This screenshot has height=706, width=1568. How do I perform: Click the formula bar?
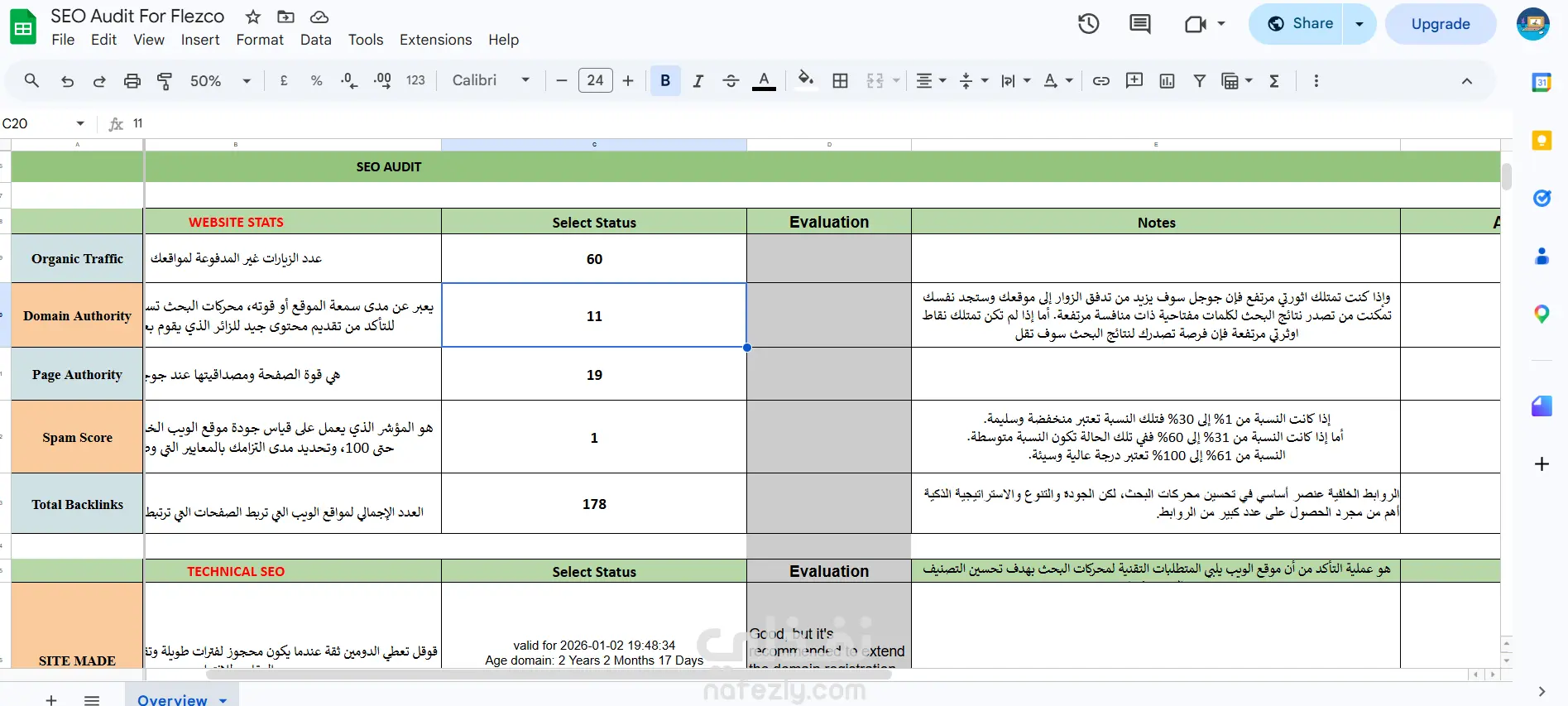pos(819,123)
